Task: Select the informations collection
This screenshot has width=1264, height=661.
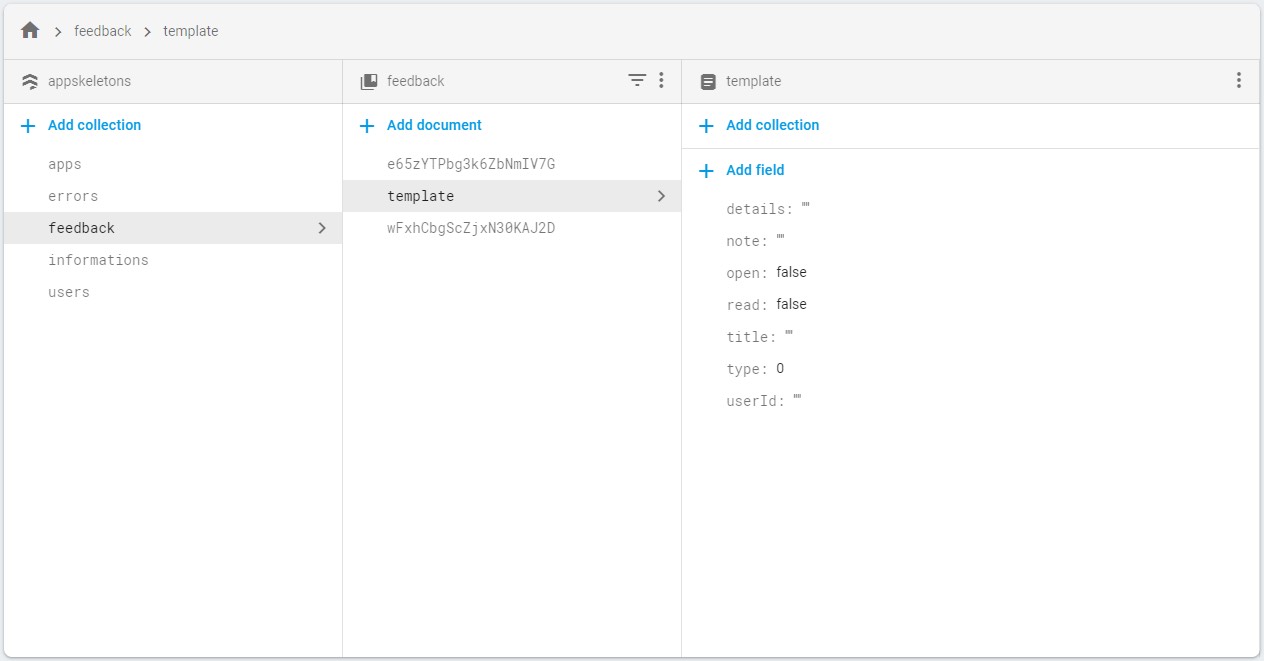Action: coord(98,260)
